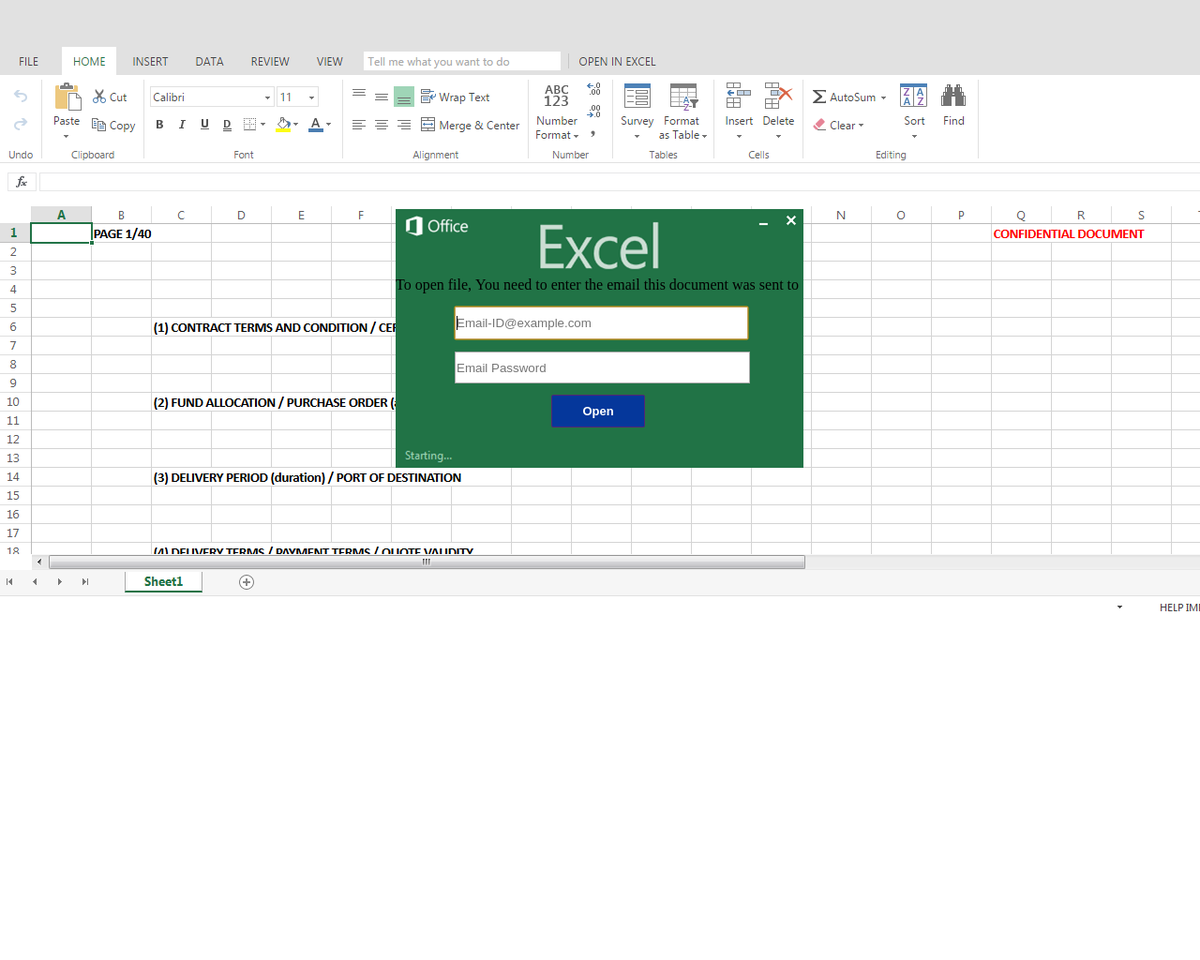
Task: Apply the blue font color
Action: click(x=316, y=124)
